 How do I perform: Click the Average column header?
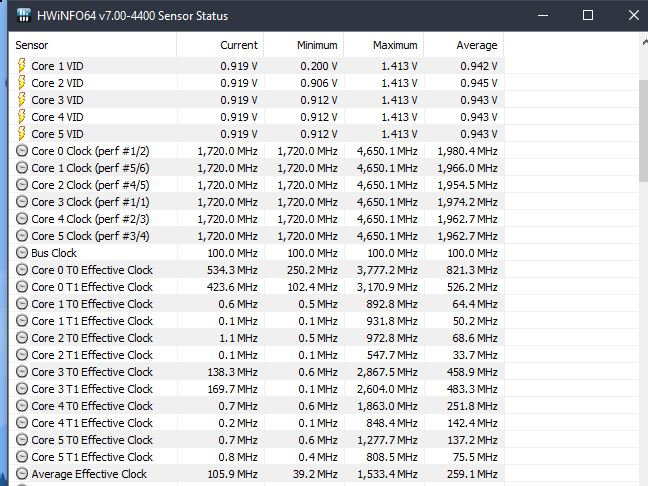(x=462, y=45)
